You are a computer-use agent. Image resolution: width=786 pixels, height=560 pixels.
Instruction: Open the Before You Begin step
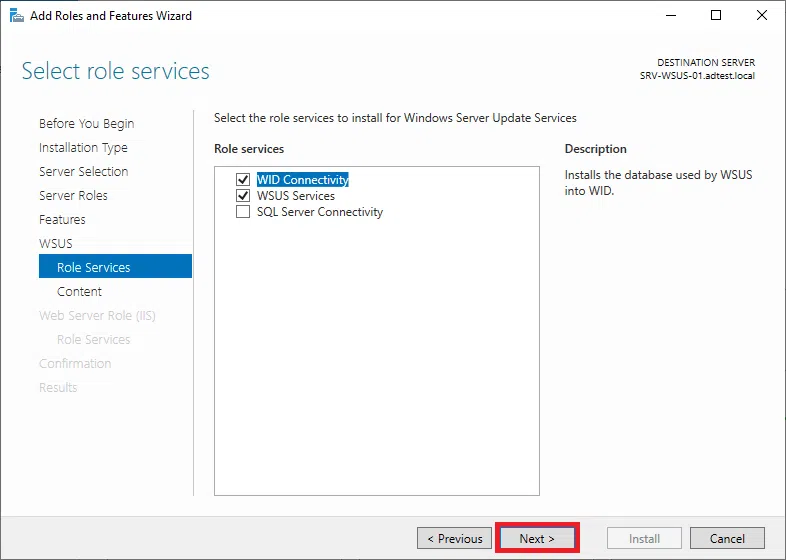click(86, 124)
